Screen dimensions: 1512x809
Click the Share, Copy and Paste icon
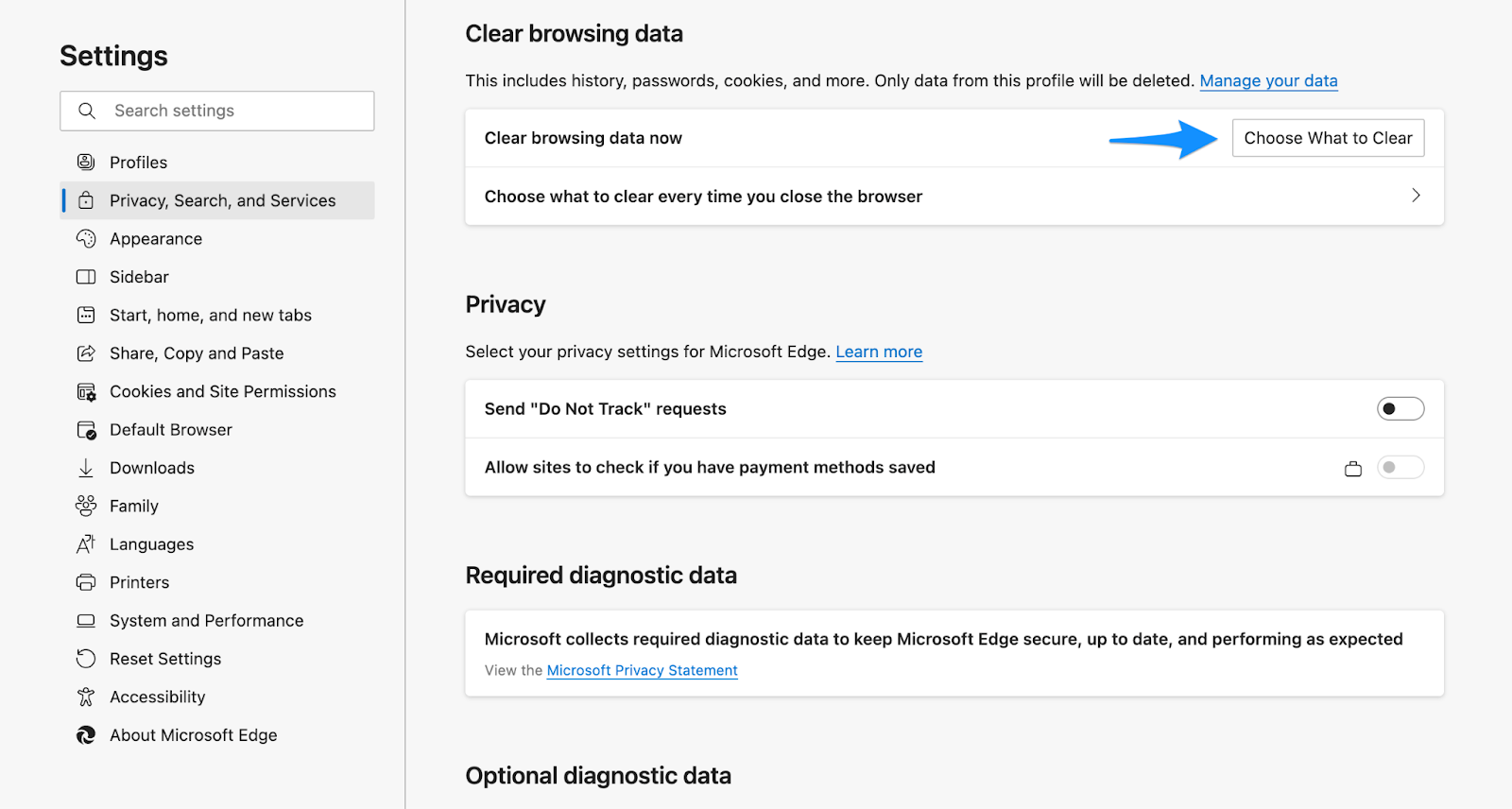tap(86, 353)
